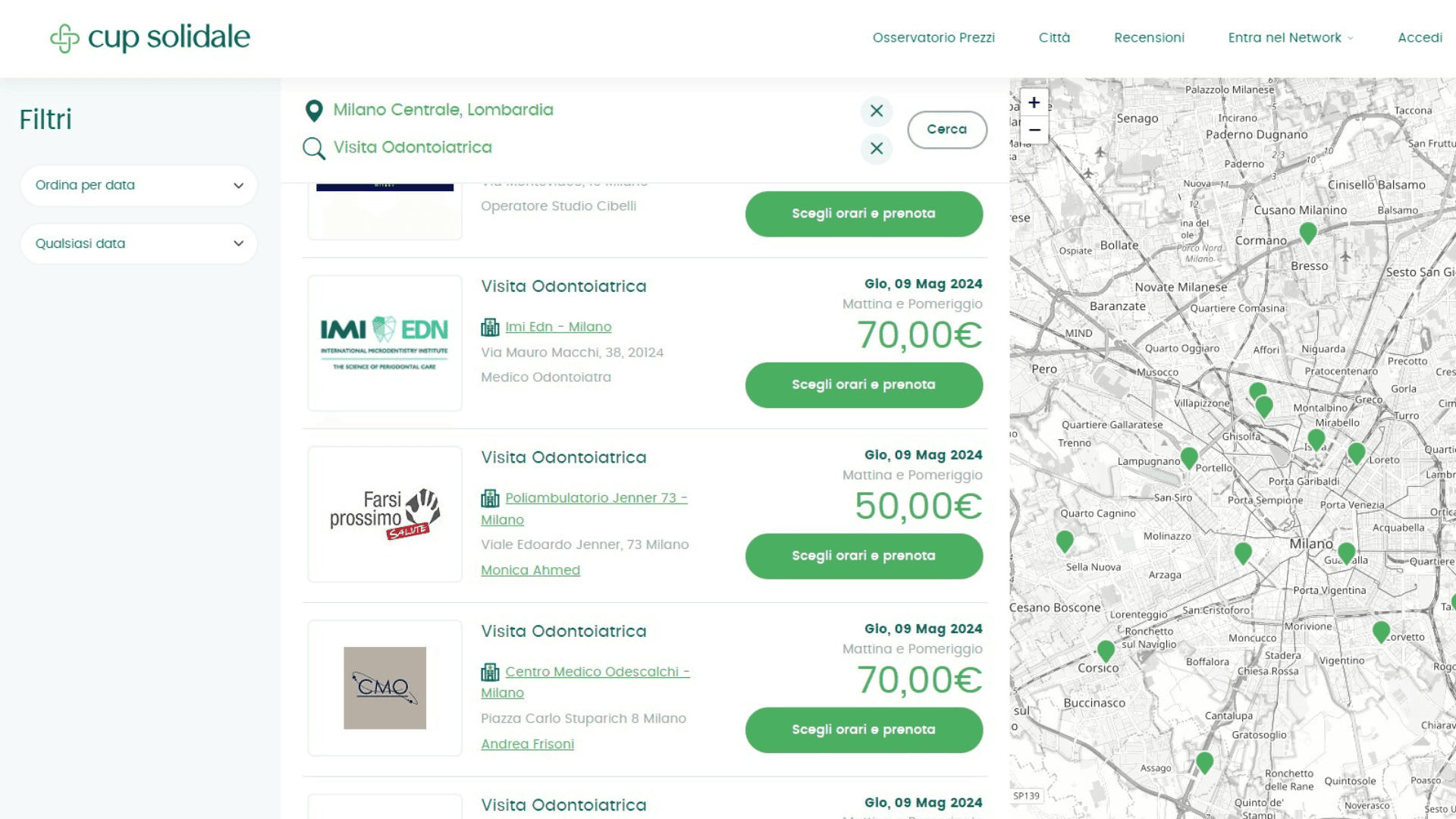Clear the Visita Odontoiatrica search field

click(877, 149)
